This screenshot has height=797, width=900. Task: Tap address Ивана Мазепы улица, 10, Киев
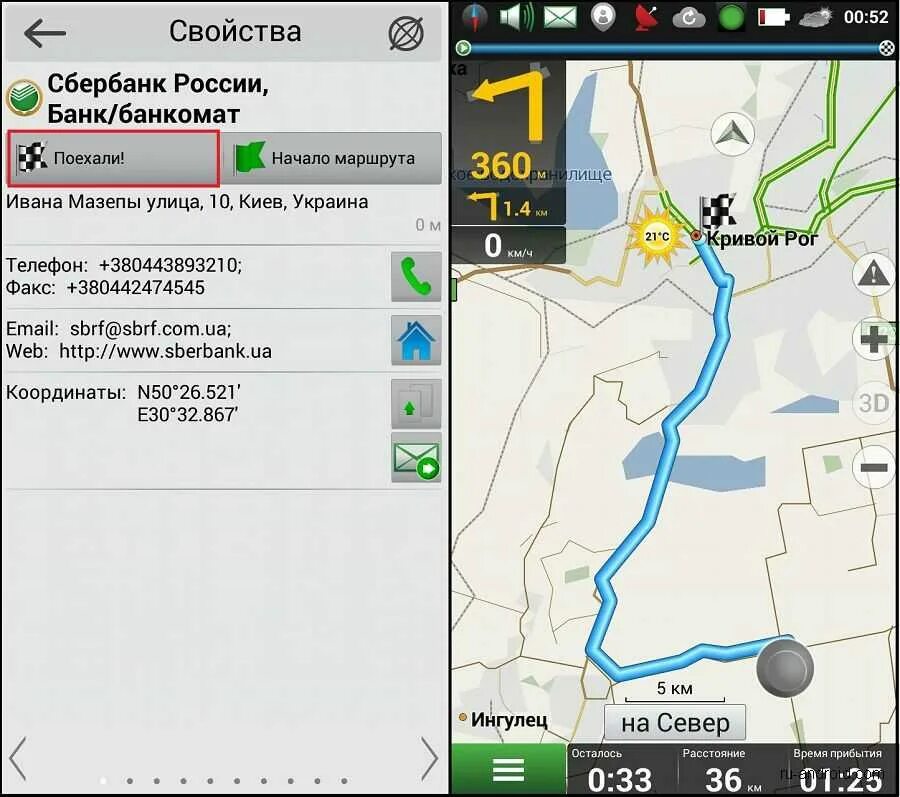coord(187,202)
